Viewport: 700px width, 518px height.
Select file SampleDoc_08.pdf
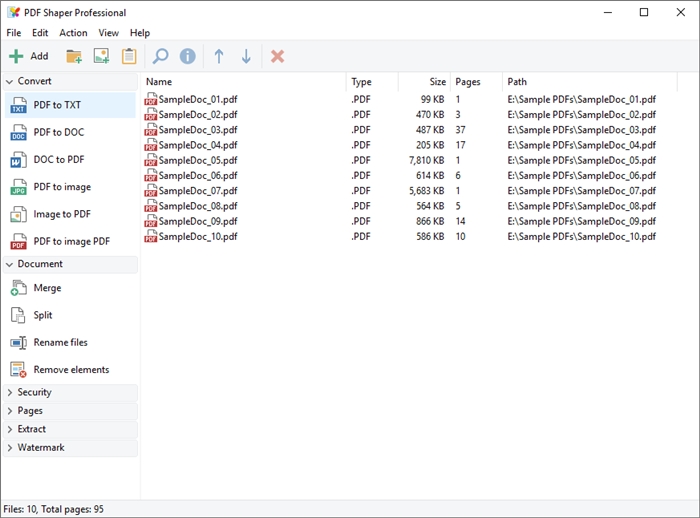198,206
